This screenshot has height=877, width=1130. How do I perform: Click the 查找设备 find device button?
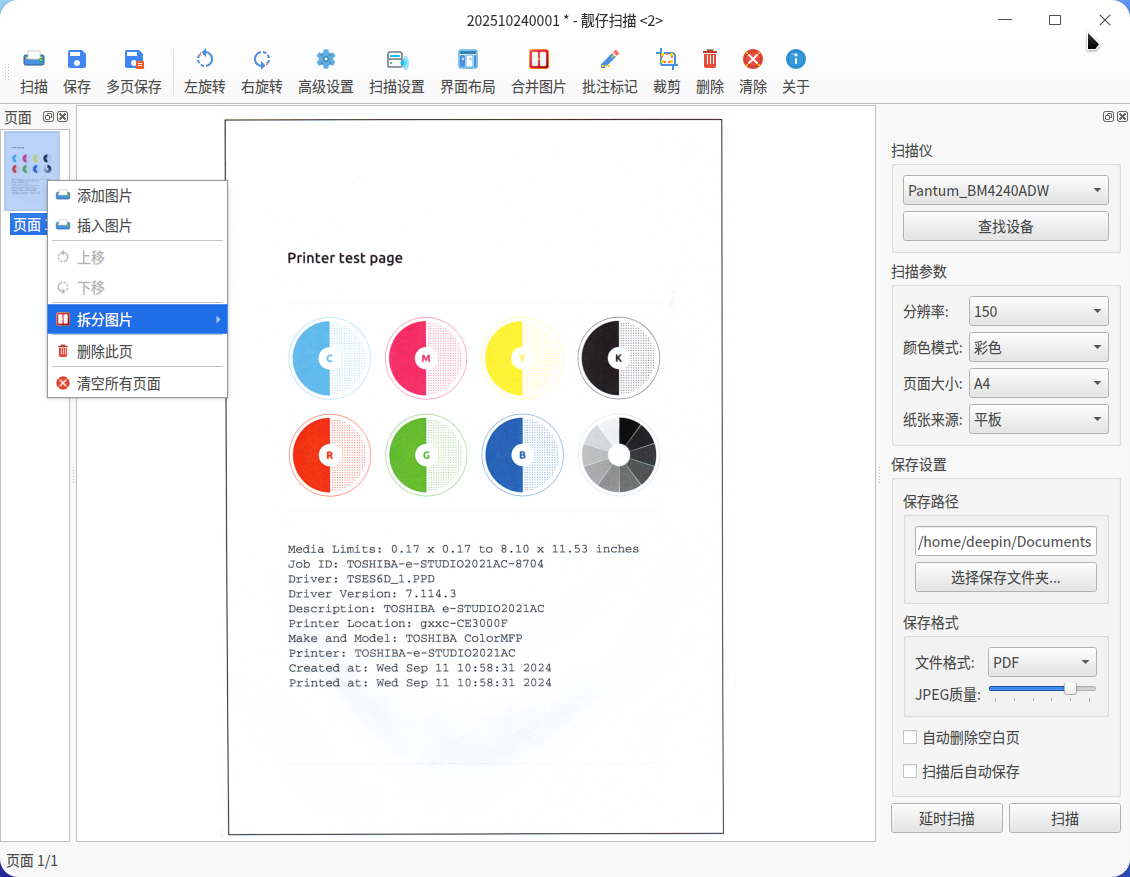pyautogui.click(x=1005, y=226)
